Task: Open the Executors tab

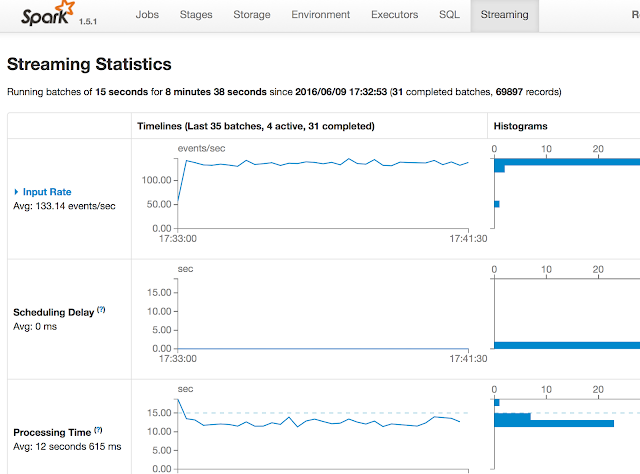Action: (x=394, y=15)
